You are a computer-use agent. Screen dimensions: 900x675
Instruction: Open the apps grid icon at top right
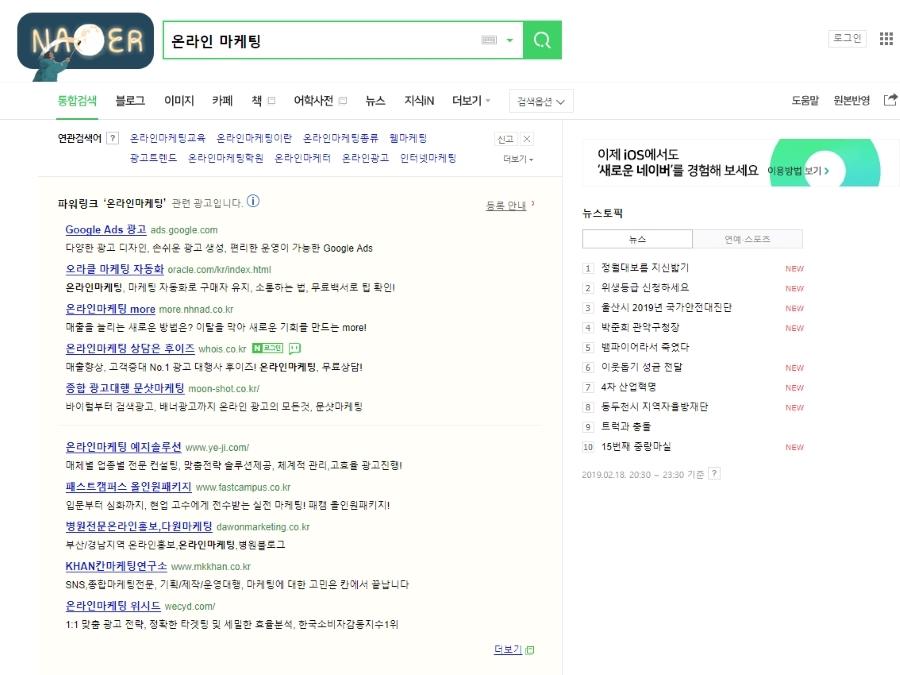tap(884, 38)
